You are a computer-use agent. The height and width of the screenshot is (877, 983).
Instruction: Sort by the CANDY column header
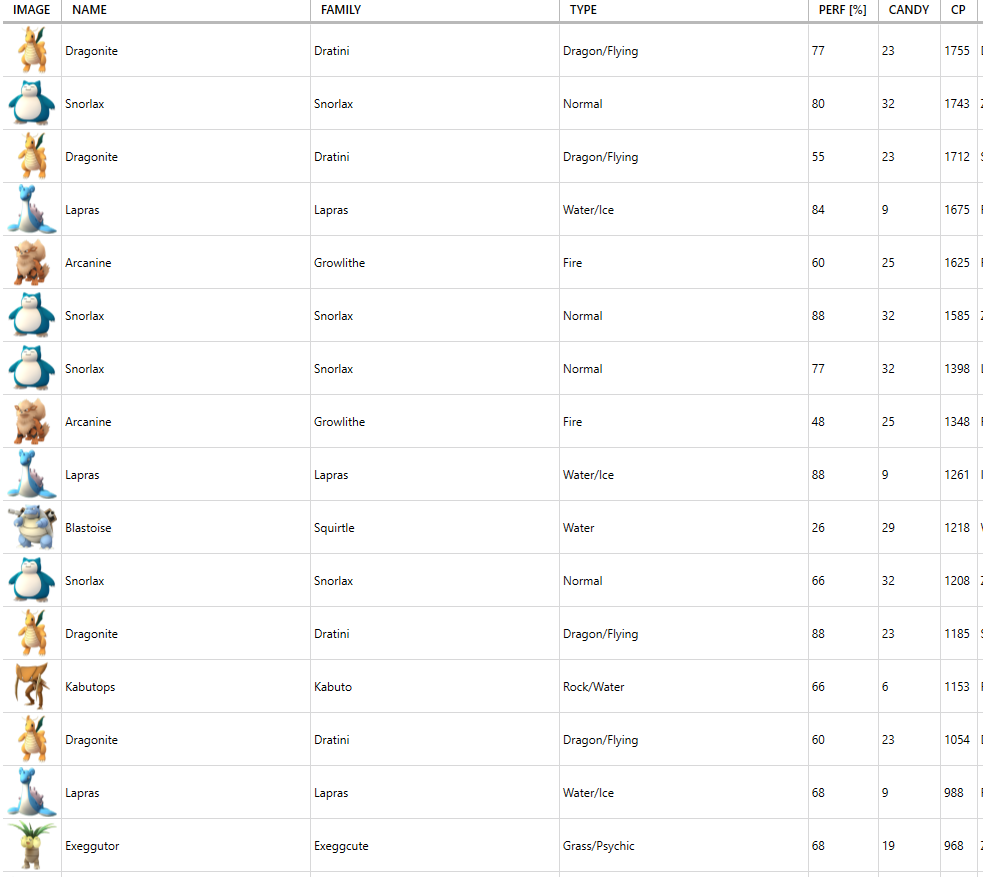909,10
